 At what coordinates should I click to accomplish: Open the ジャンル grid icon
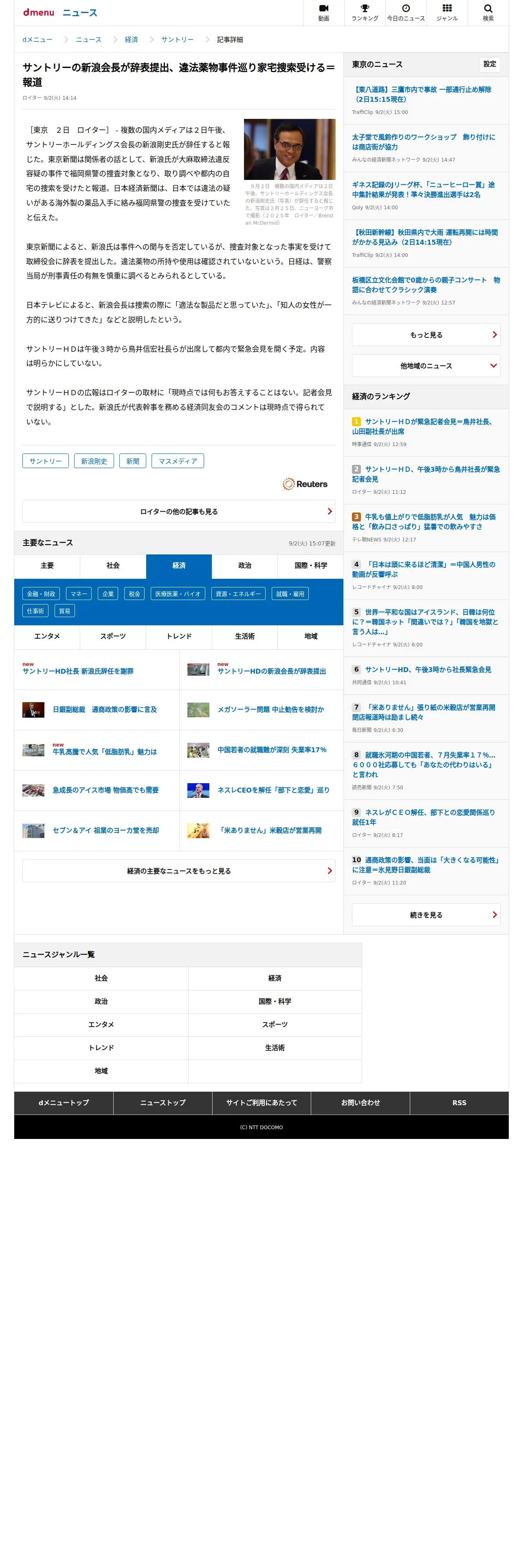click(x=447, y=12)
